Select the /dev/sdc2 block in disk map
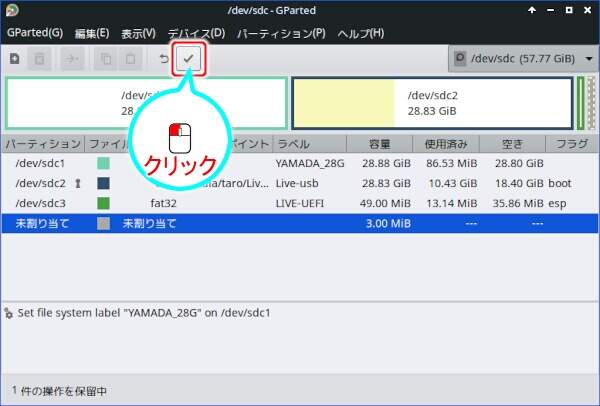The image size is (600, 406). tap(432, 103)
